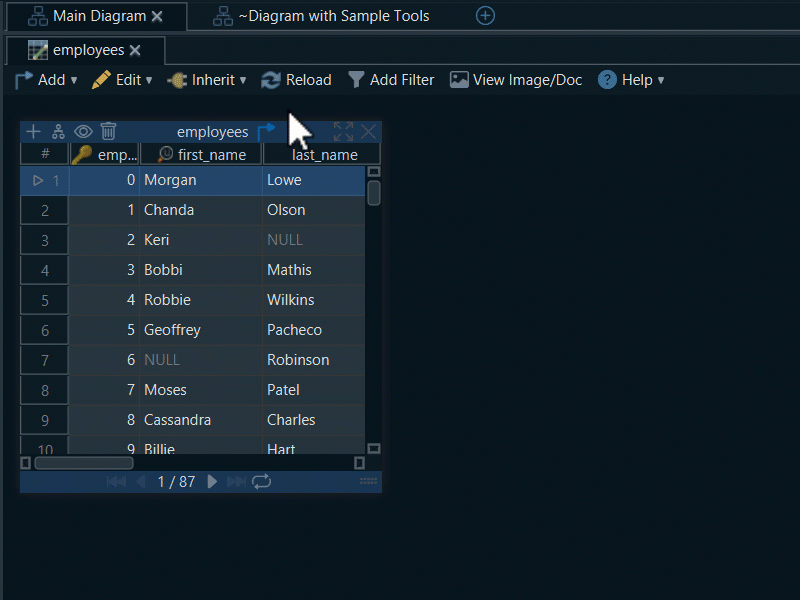Select the Patel cell

[314, 391]
